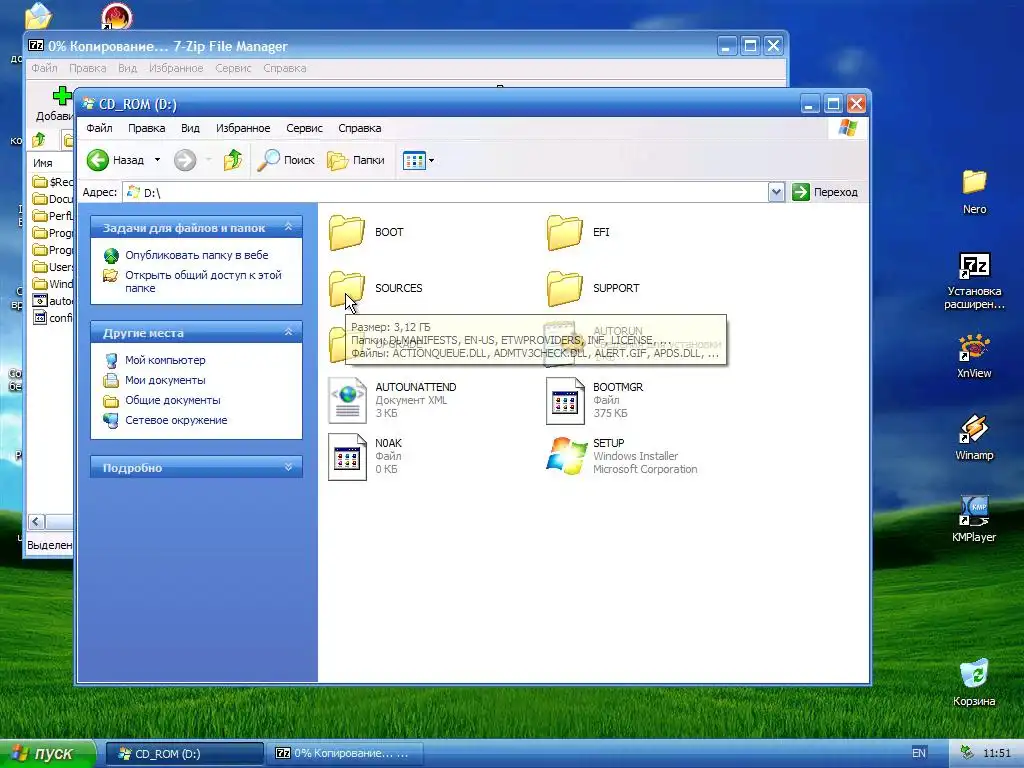Click the Переход go button

825,192
